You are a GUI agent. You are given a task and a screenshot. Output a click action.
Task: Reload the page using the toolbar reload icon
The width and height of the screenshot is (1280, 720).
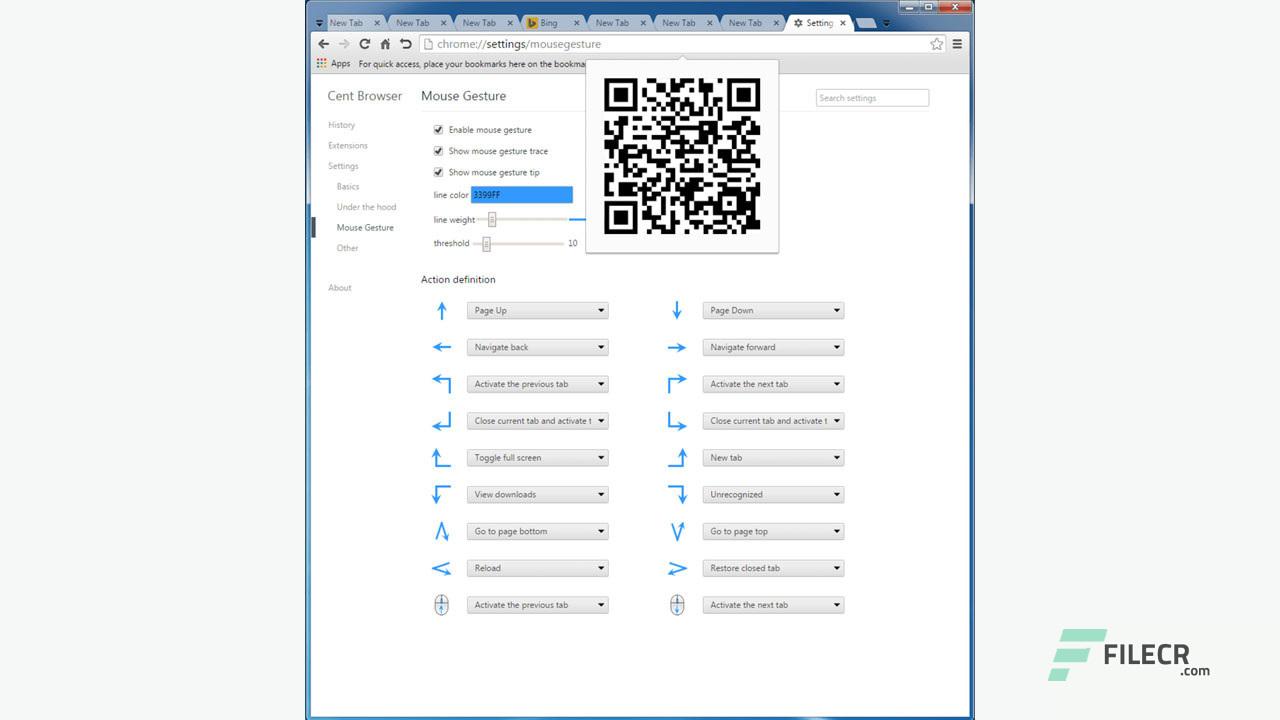(365, 44)
